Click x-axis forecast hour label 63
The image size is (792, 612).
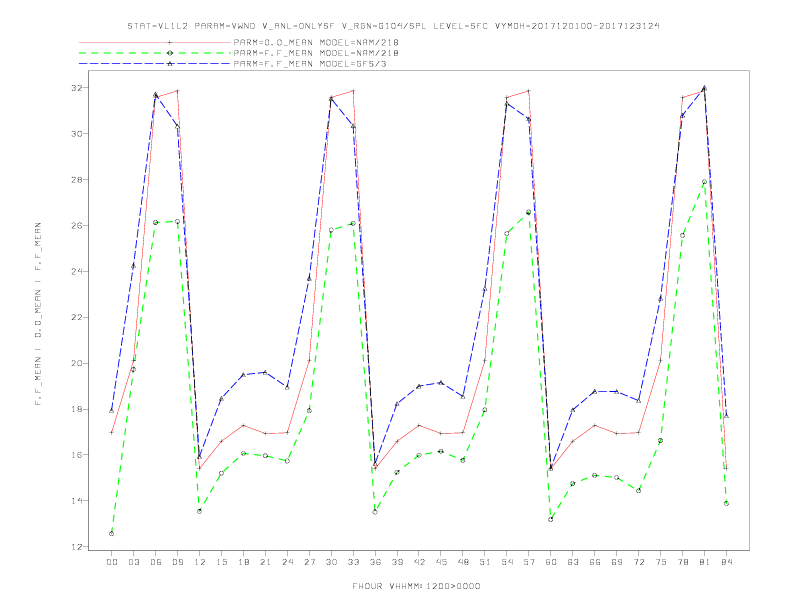[x=573, y=562]
